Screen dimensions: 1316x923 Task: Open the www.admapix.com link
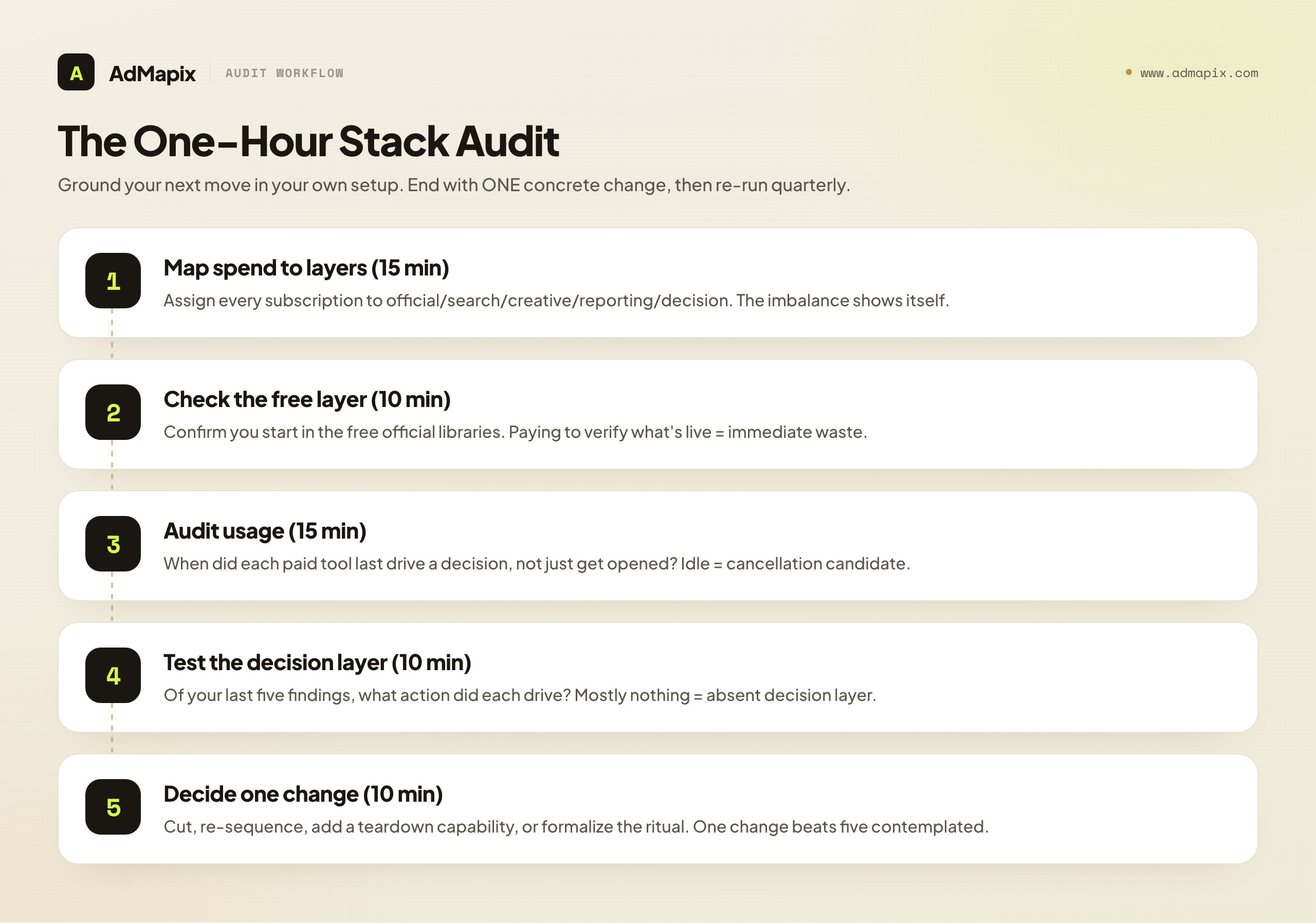pos(1198,73)
